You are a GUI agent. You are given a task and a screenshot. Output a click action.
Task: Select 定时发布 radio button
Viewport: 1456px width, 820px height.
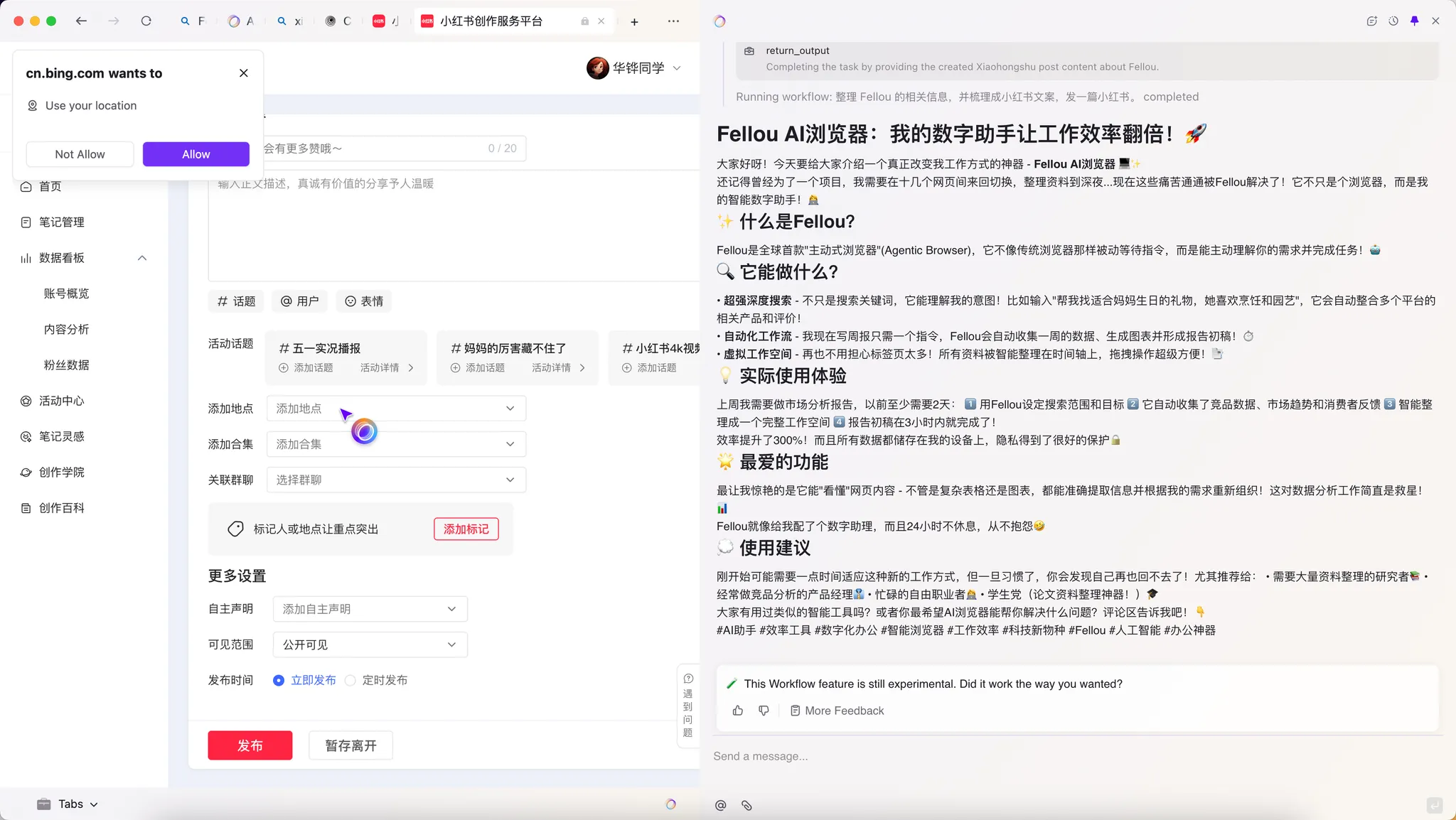(x=350, y=681)
